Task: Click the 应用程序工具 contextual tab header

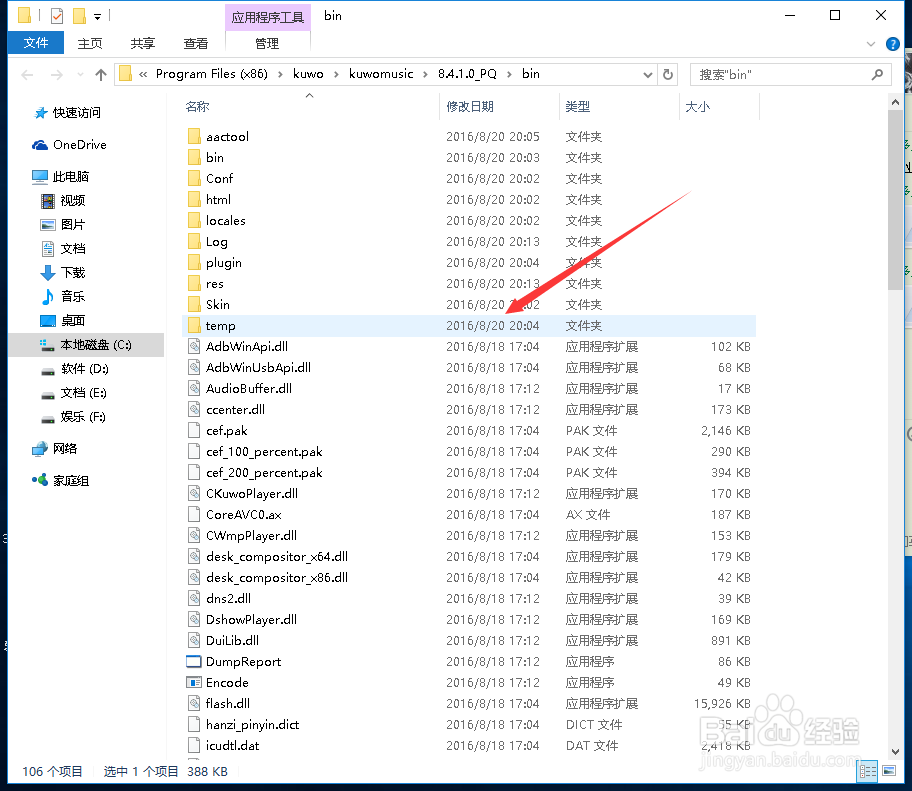Action: 268,17
